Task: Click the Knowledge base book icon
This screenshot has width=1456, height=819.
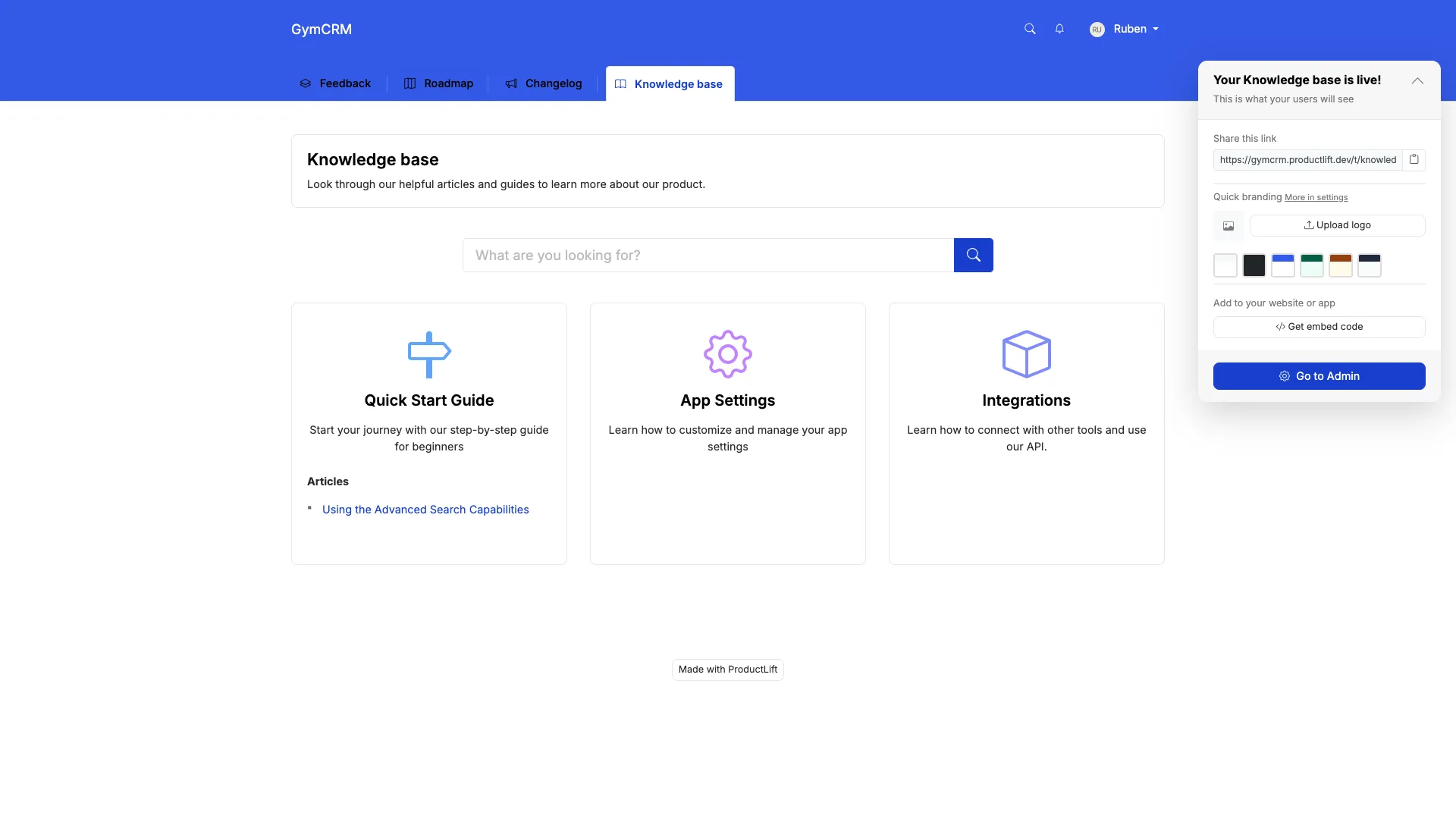Action: pyautogui.click(x=621, y=84)
